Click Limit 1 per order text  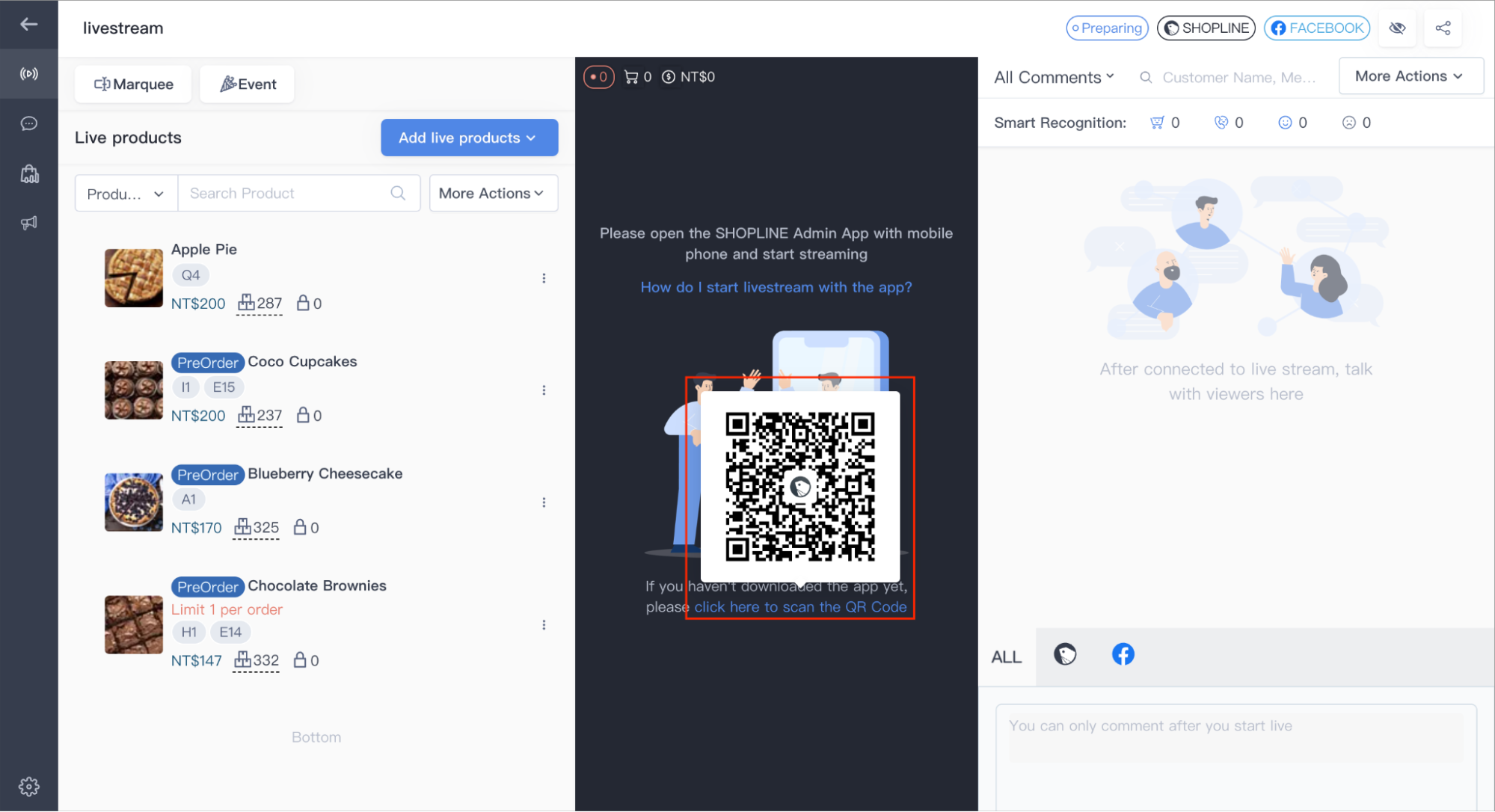(227, 609)
